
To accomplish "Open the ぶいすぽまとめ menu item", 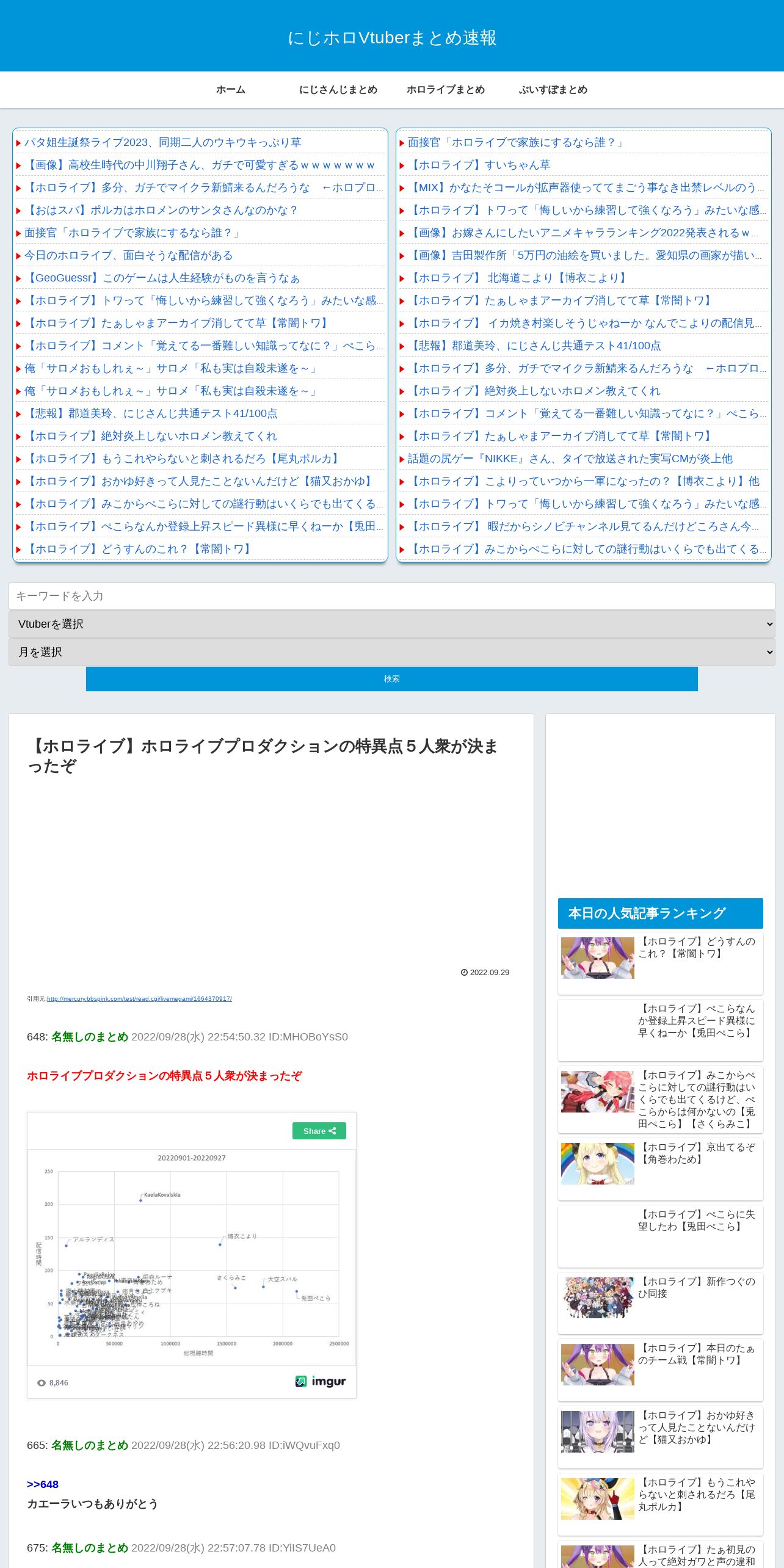I will click(553, 90).
